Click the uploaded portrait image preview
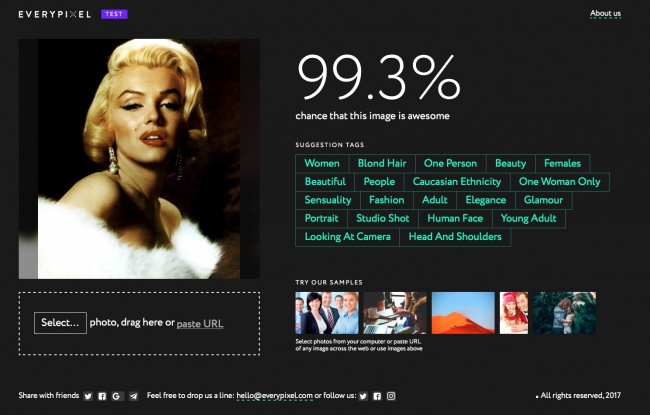The image size is (650, 415). point(139,158)
